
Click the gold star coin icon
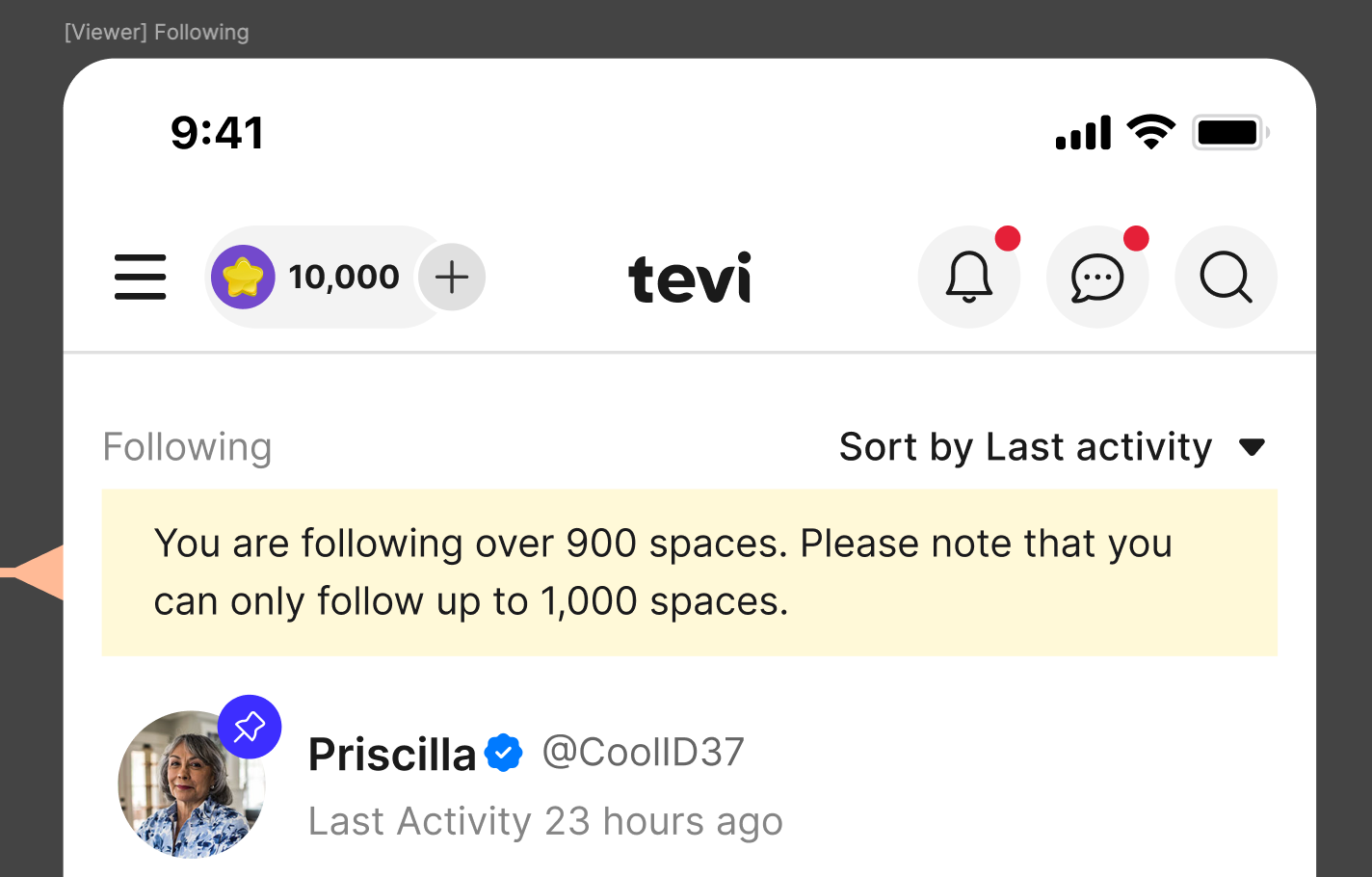coord(243,277)
